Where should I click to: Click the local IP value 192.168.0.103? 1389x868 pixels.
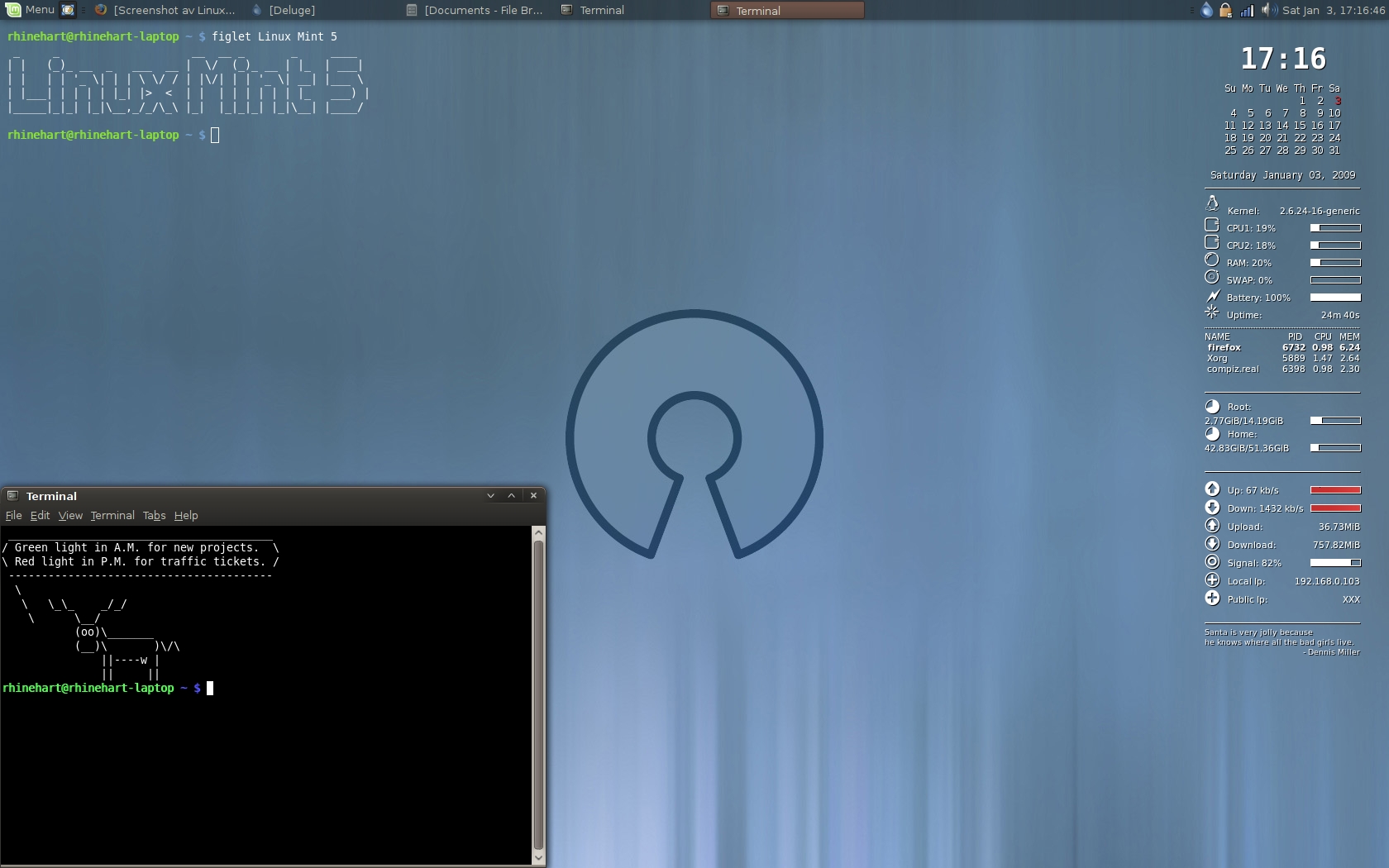[x=1327, y=581]
